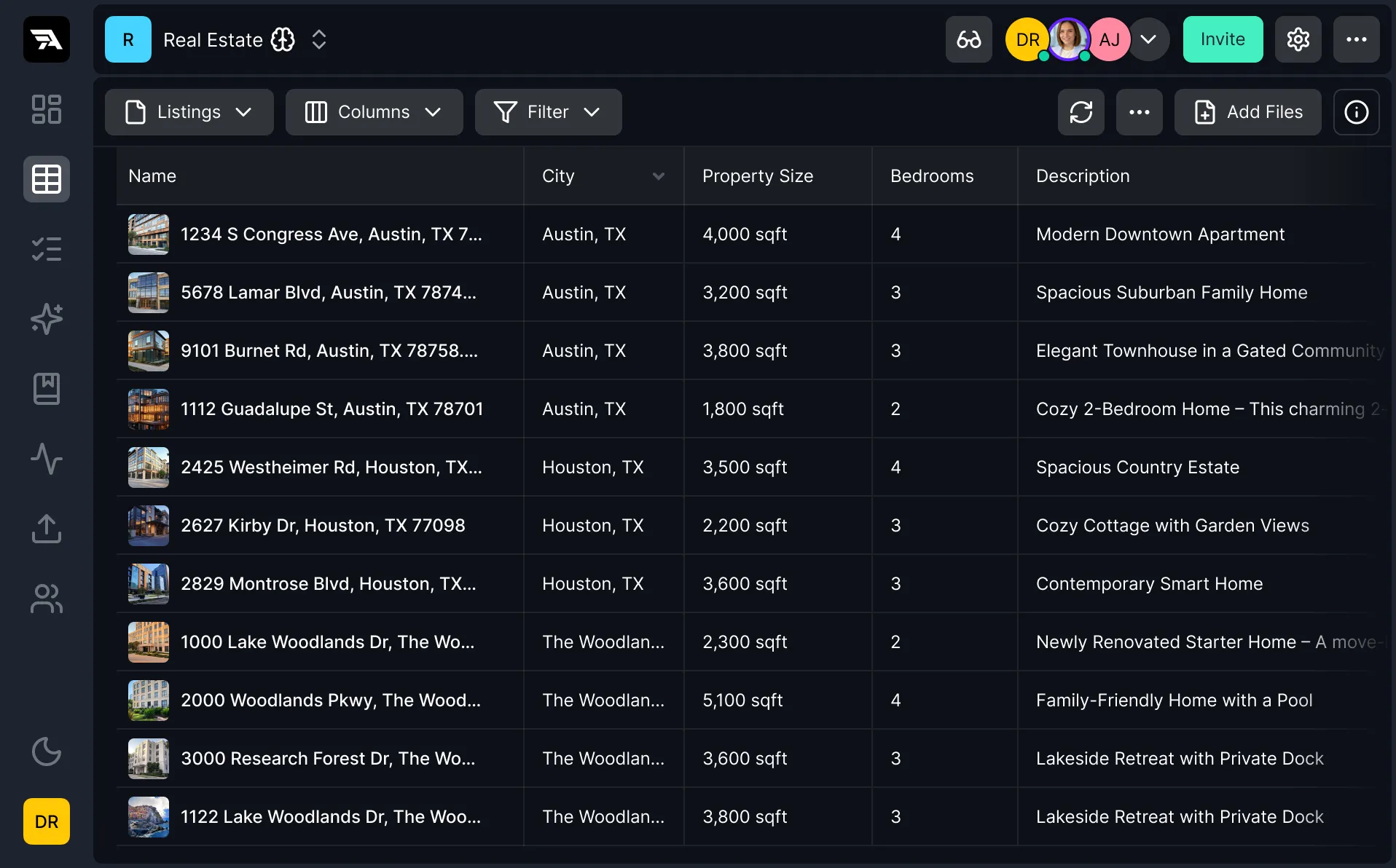Open the Filter dropdown
Screen dimensions: 1396x868
pos(548,112)
